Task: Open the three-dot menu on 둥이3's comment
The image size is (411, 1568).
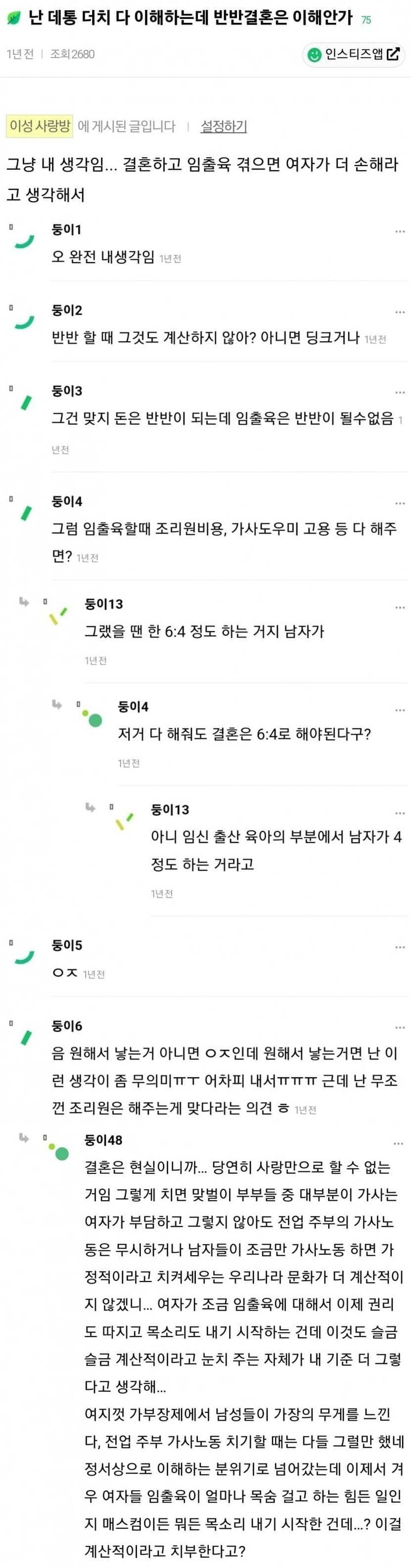Action: [400, 393]
